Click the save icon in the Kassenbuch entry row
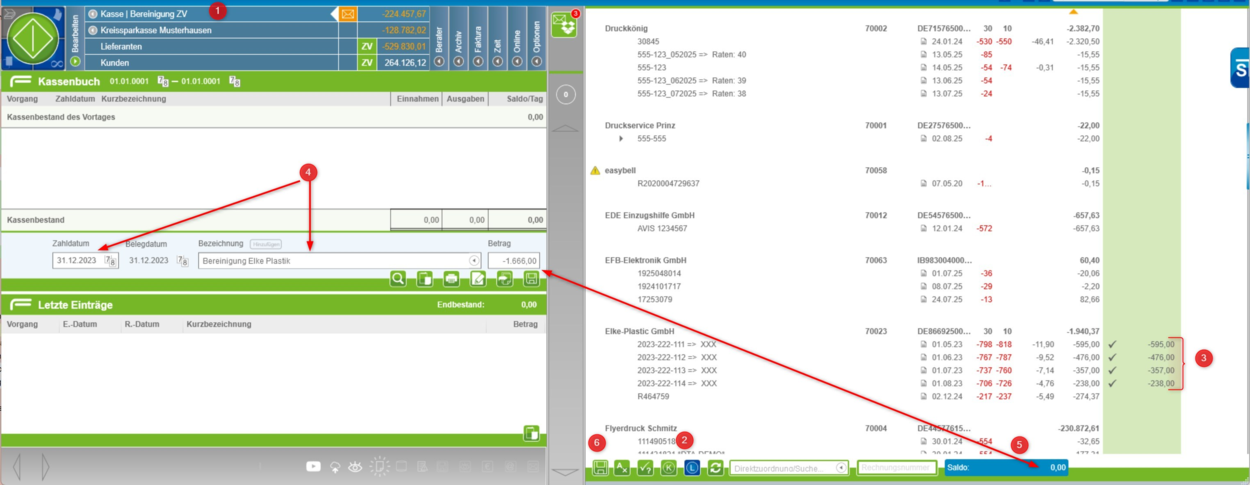Screen dimensions: 1250x485 tap(531, 279)
